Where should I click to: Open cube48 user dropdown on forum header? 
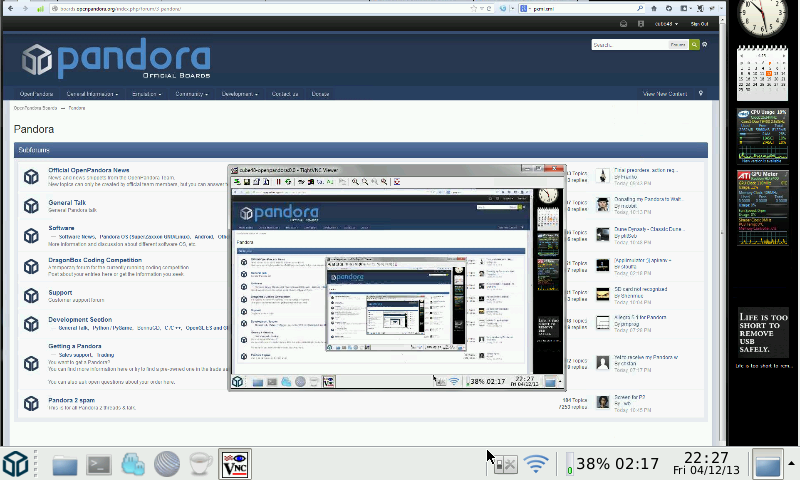pos(666,24)
